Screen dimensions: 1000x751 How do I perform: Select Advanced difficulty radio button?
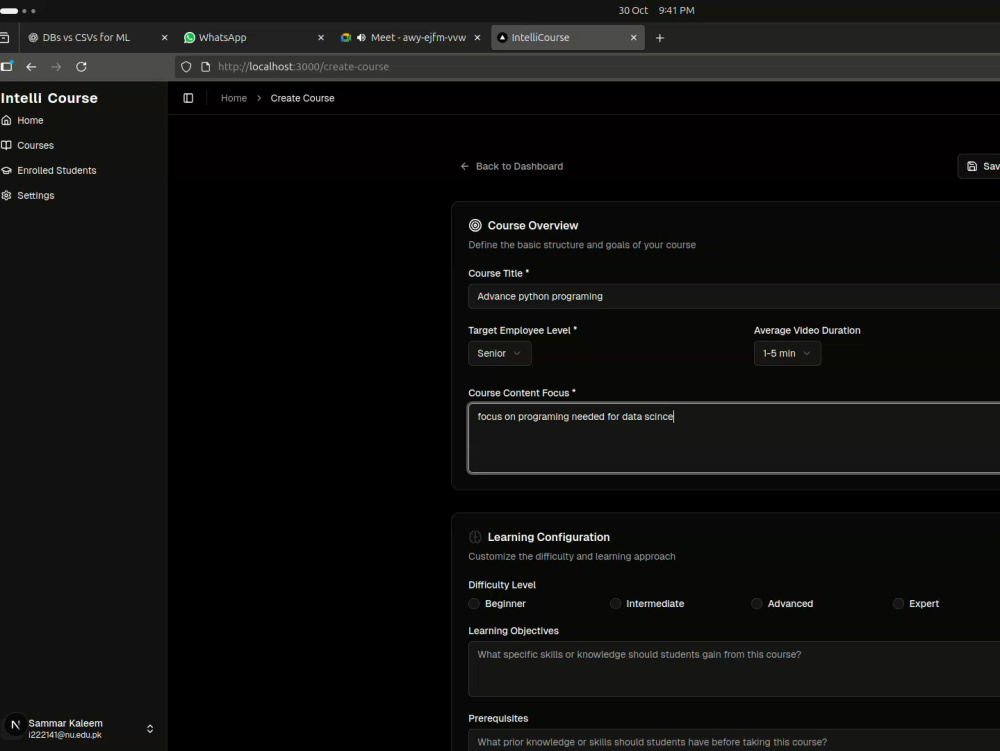[x=756, y=604]
